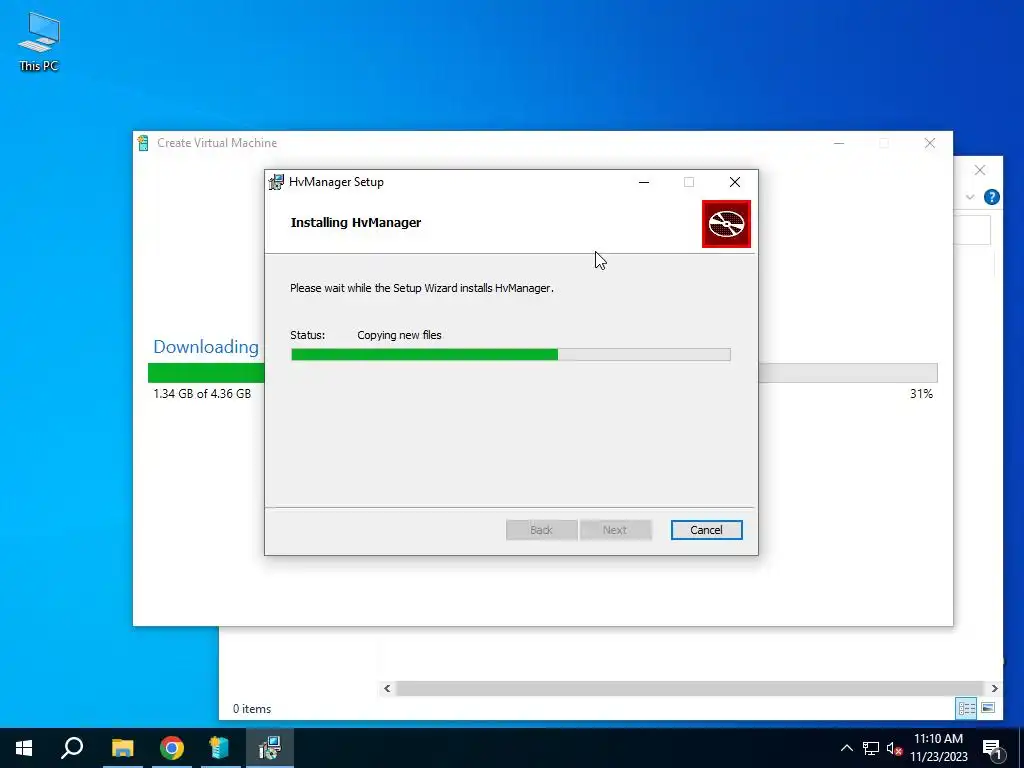Launch Google Chrome from the taskbar
Viewport: 1024px width, 768px height.
(172, 748)
